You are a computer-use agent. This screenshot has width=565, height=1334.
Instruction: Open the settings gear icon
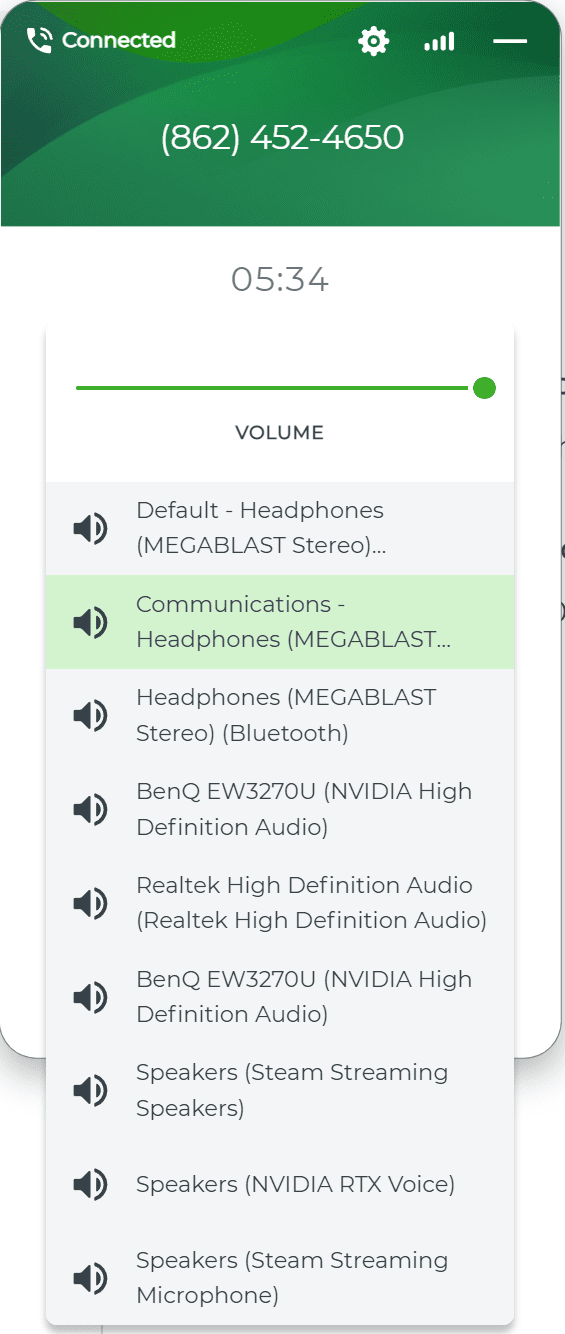(x=374, y=41)
